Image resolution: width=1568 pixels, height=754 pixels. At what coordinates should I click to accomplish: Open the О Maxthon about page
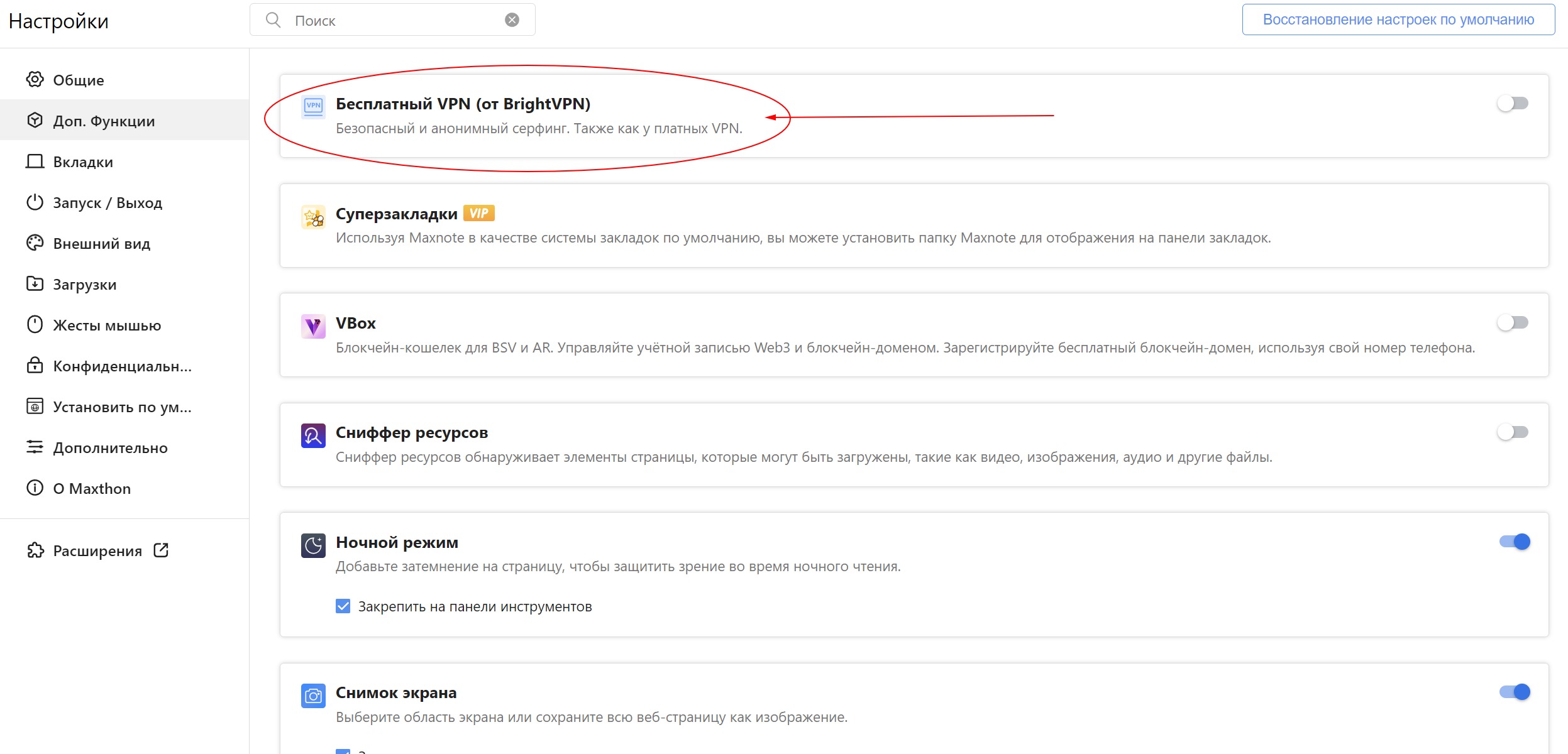[x=92, y=489]
